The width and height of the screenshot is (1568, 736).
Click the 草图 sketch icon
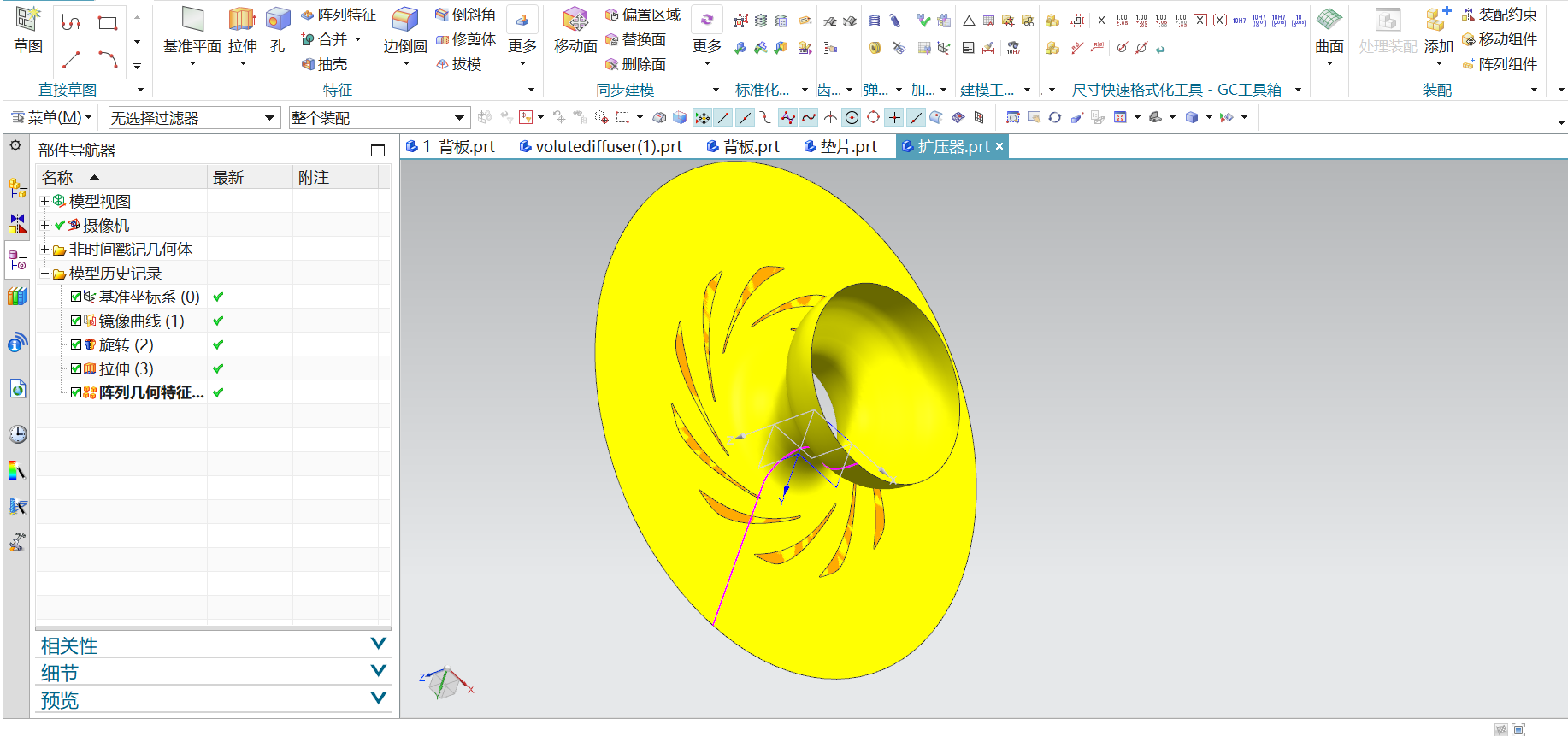pyautogui.click(x=28, y=19)
